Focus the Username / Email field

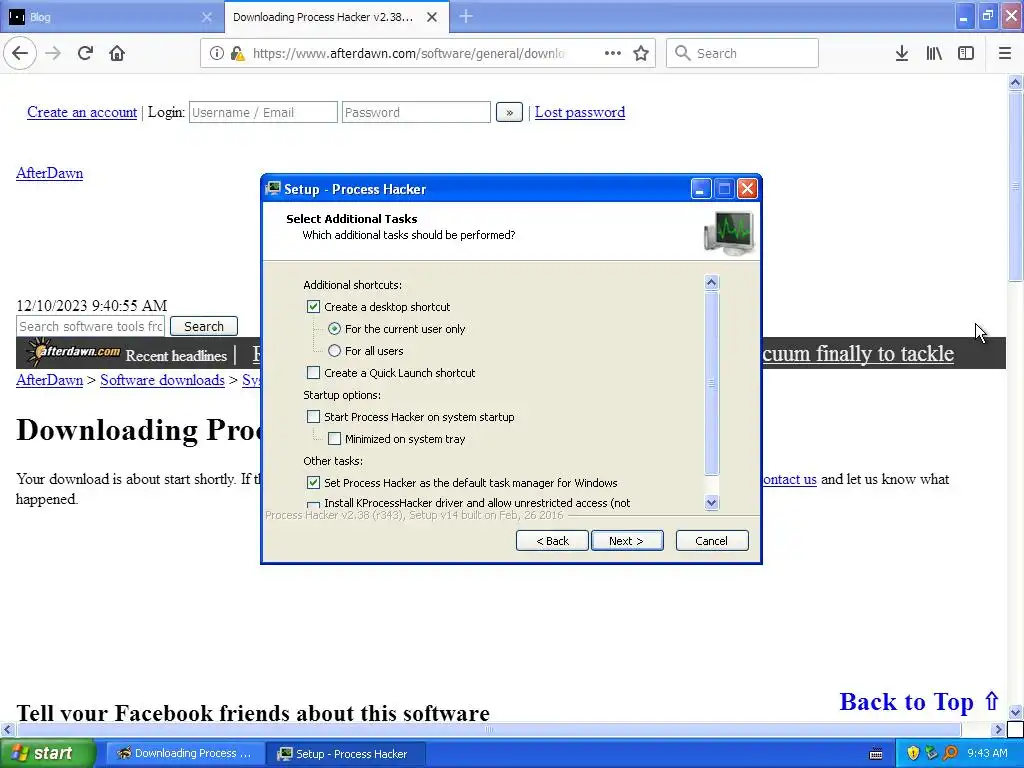(263, 112)
